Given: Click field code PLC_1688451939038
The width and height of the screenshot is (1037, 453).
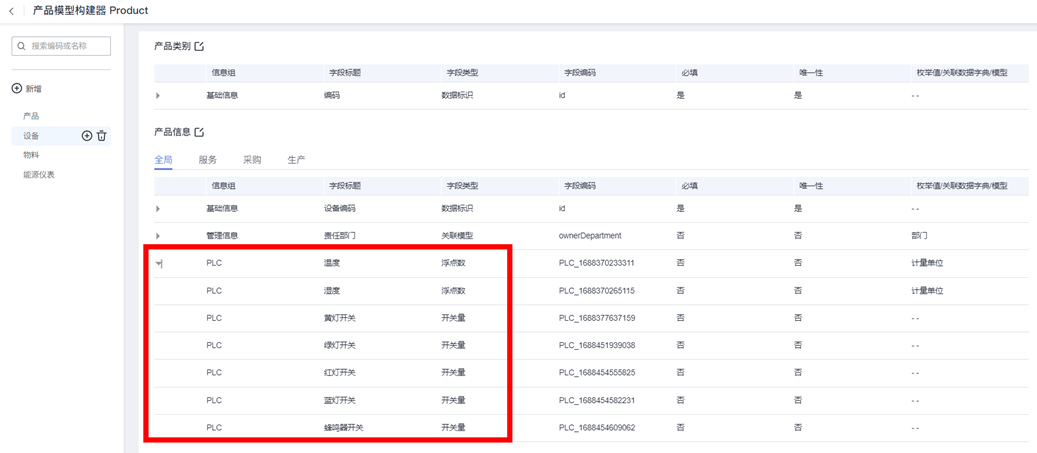Looking at the screenshot, I should point(597,345).
